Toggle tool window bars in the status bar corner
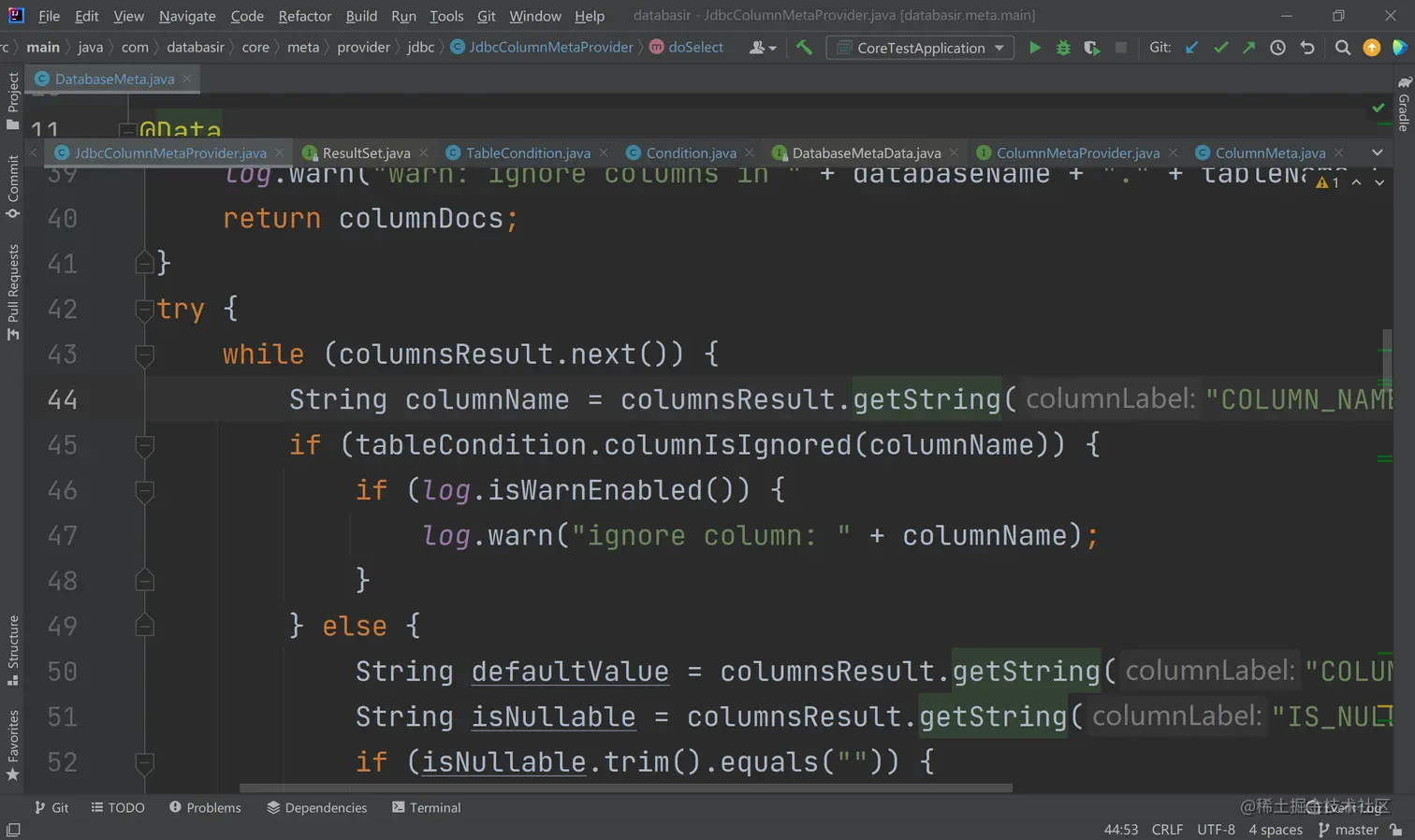Image resolution: width=1415 pixels, height=840 pixels. coord(13,830)
